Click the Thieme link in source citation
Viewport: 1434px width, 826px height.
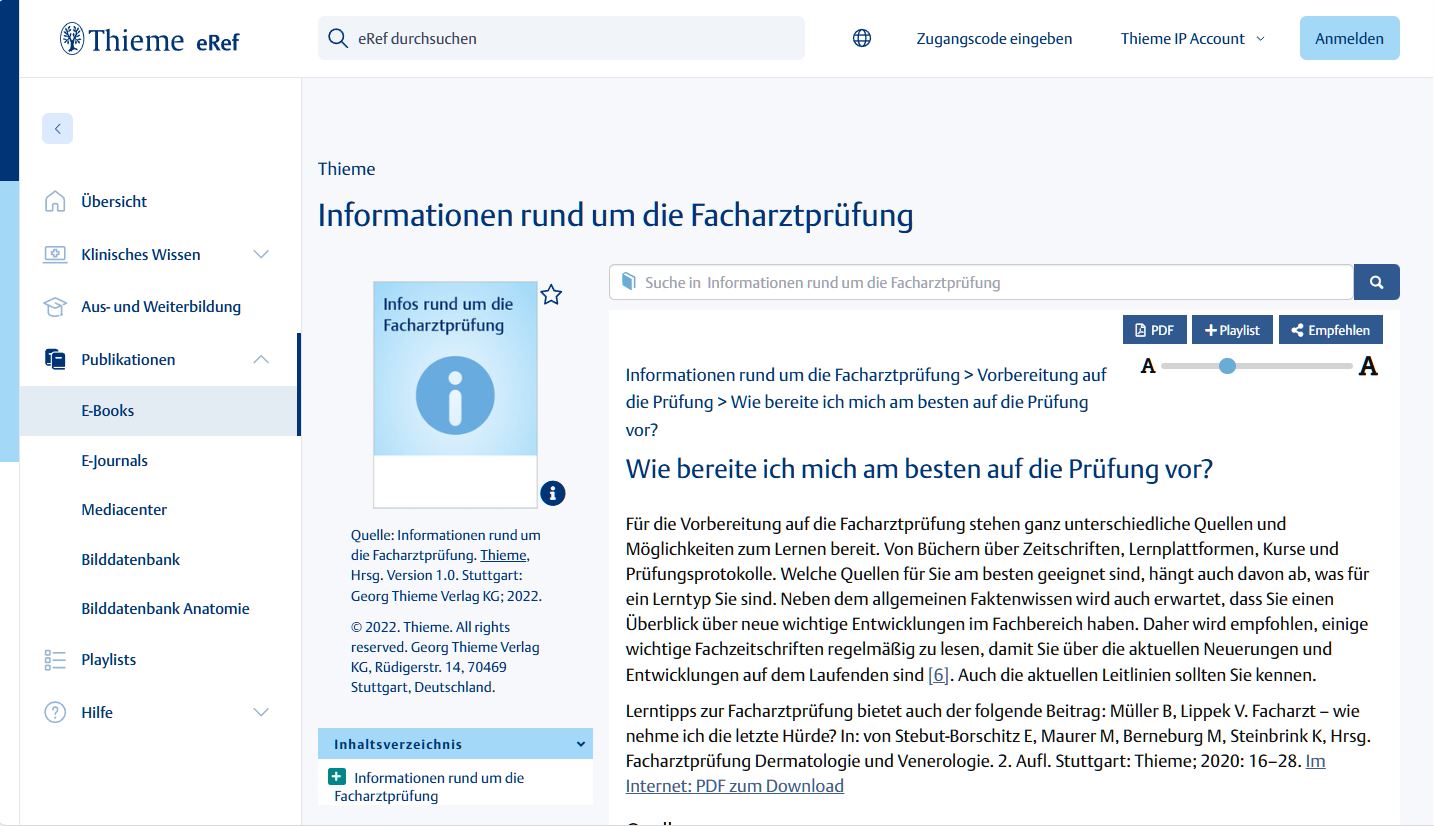coord(503,555)
